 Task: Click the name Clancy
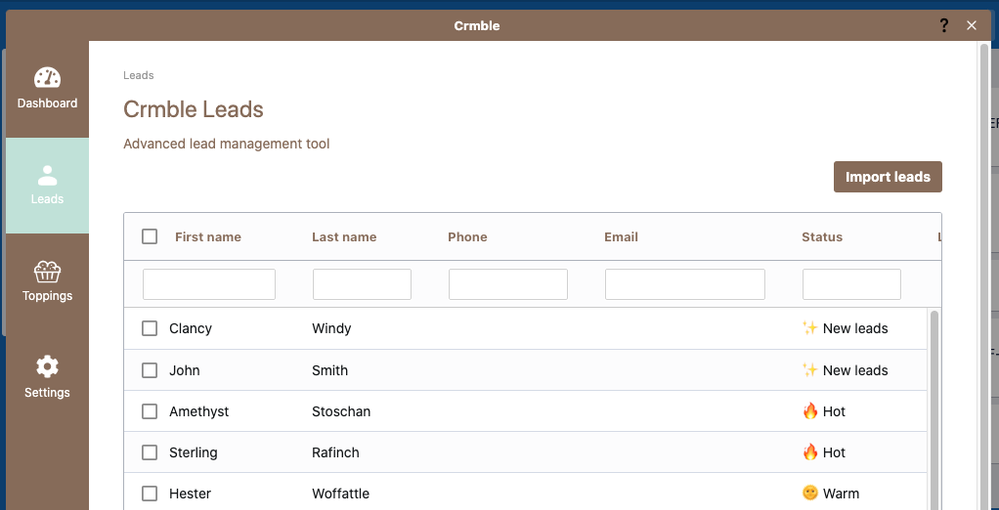190,328
